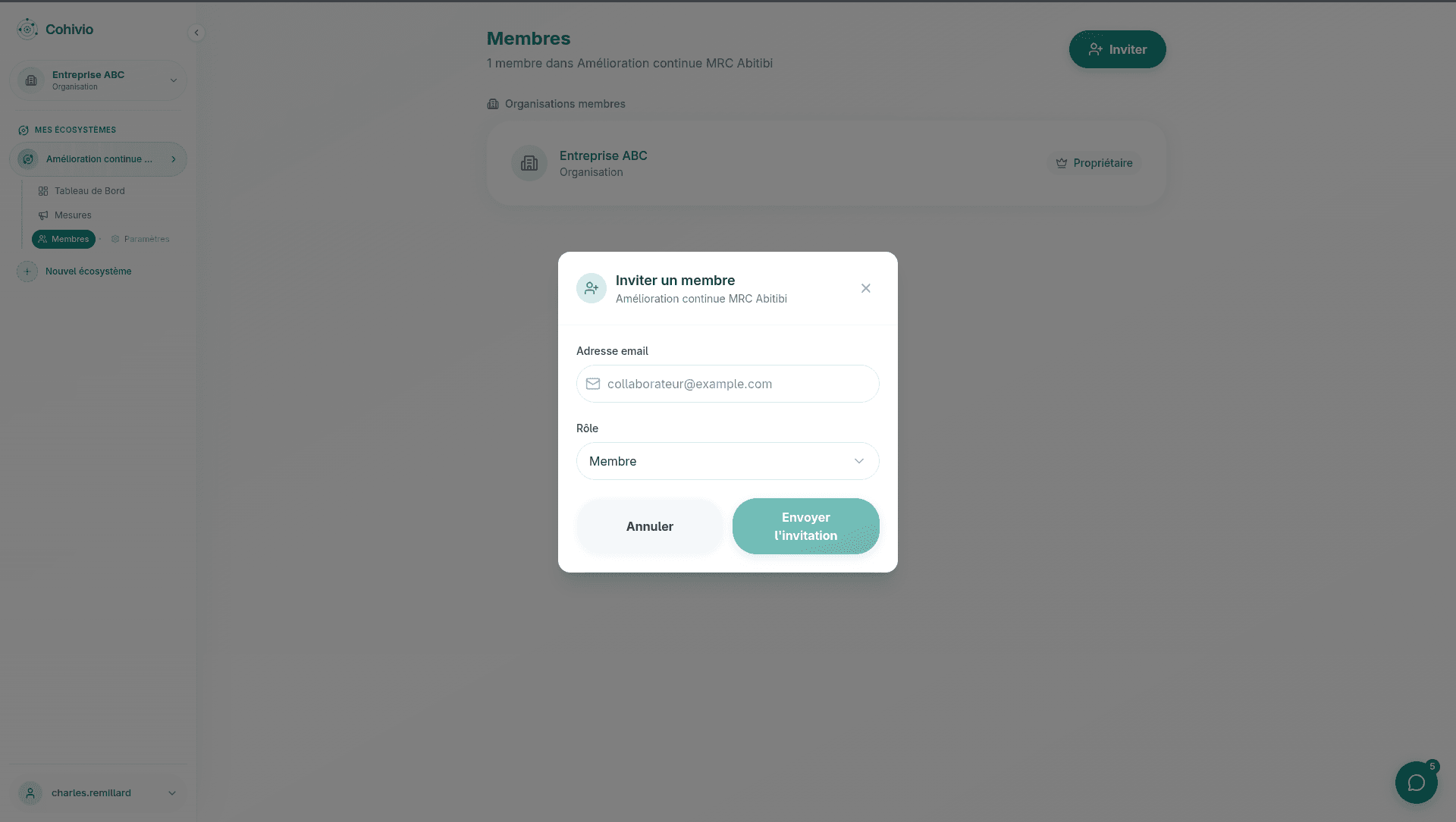Click the Organisations membres building icon
This screenshot has height=822, width=1456.
(494, 104)
